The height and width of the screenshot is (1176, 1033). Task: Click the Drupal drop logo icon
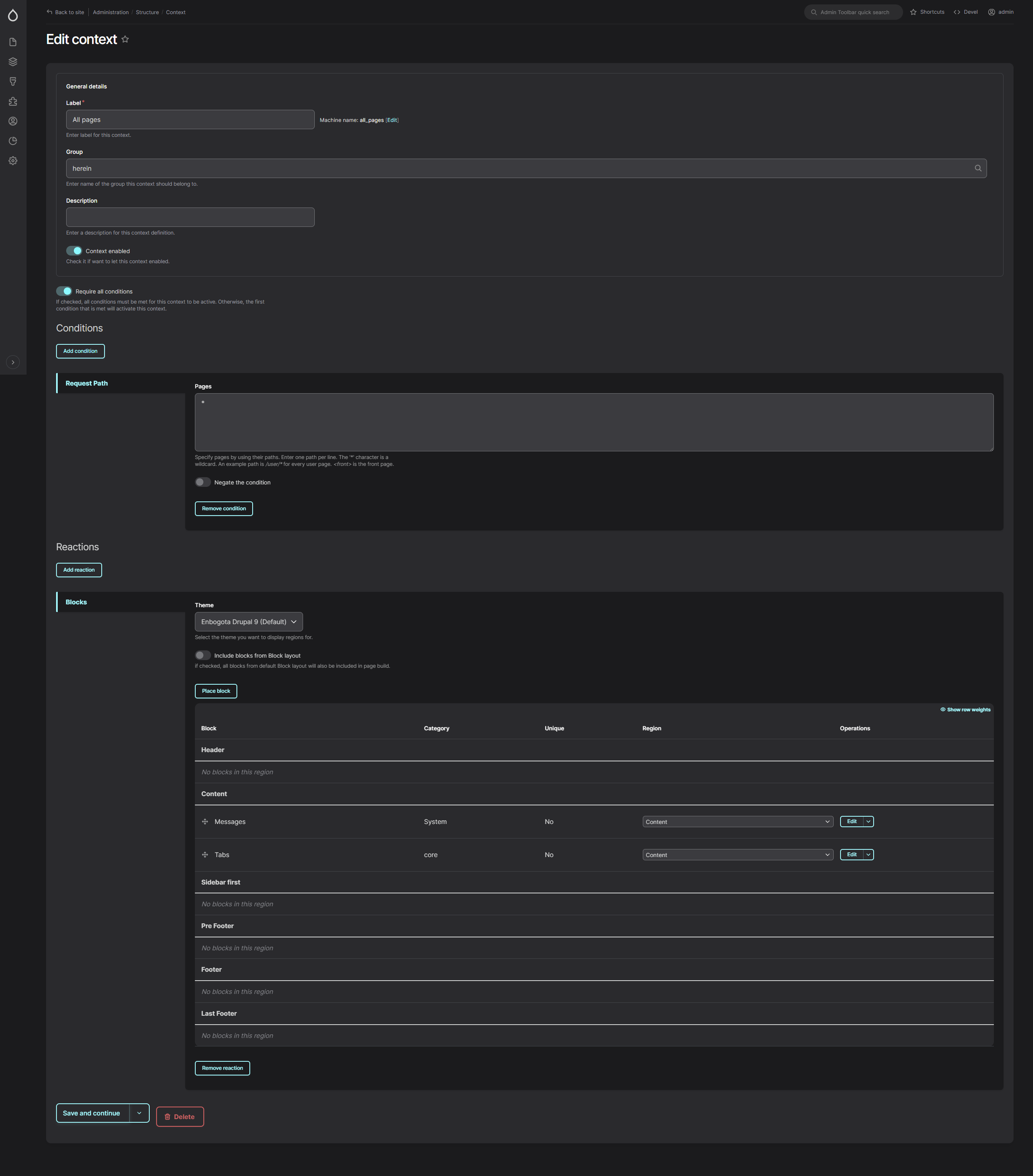pyautogui.click(x=13, y=15)
